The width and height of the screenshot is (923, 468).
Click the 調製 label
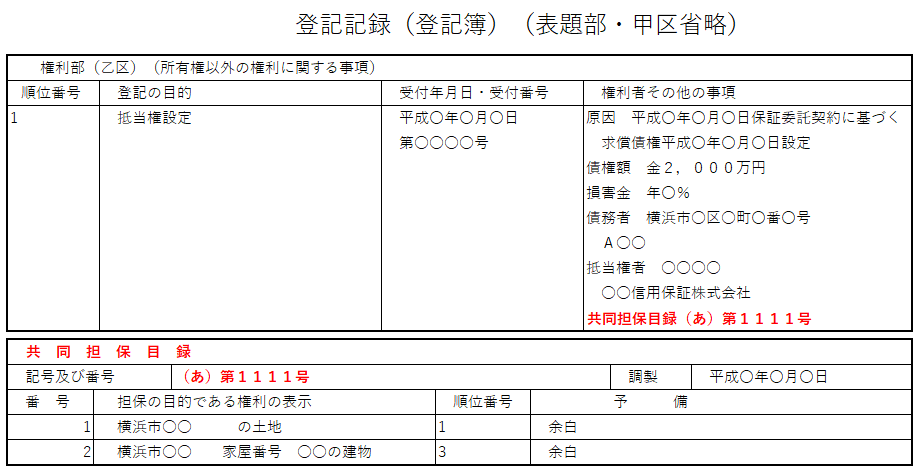coord(643,377)
